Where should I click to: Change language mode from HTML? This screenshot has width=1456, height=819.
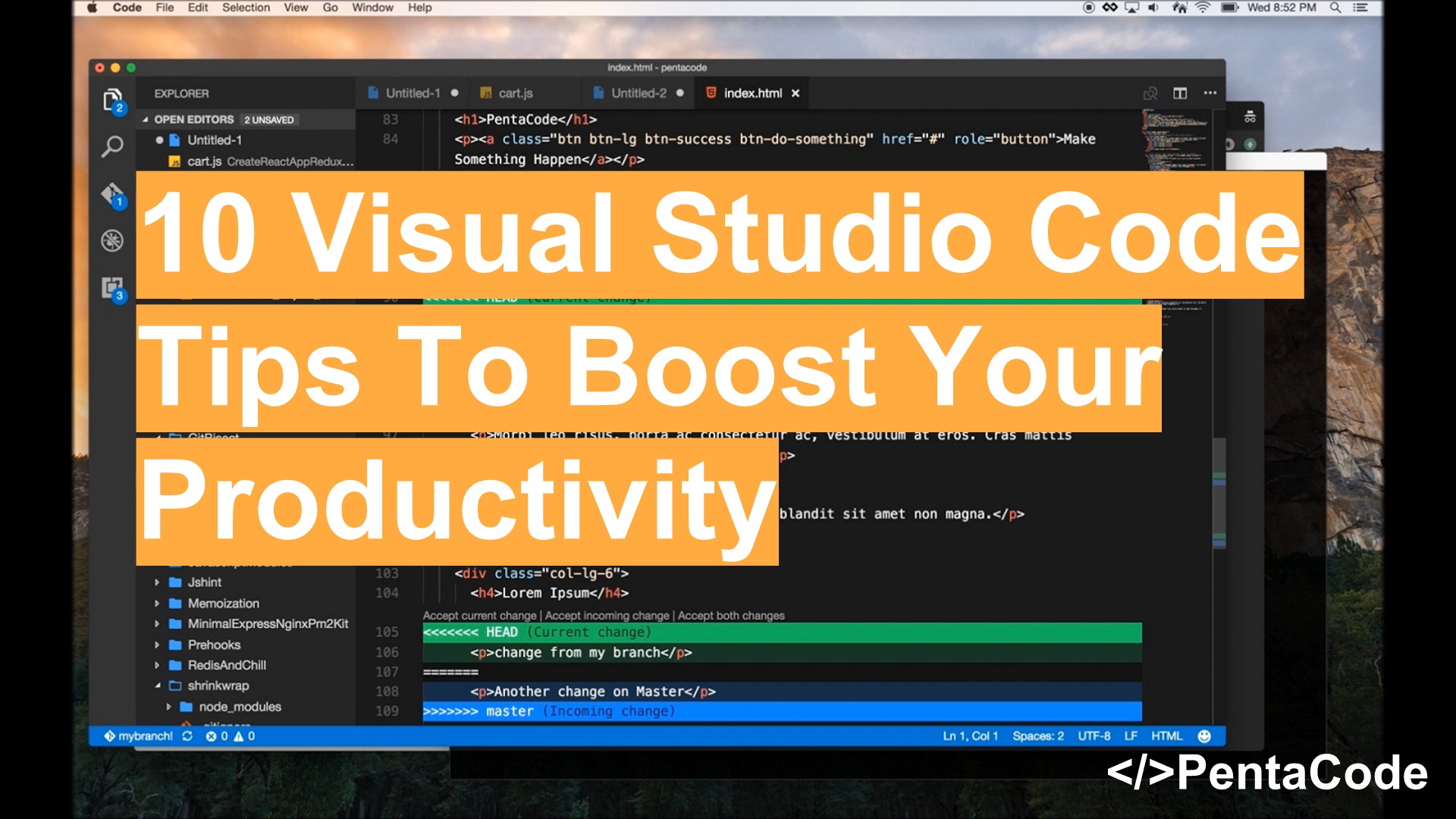[1166, 736]
